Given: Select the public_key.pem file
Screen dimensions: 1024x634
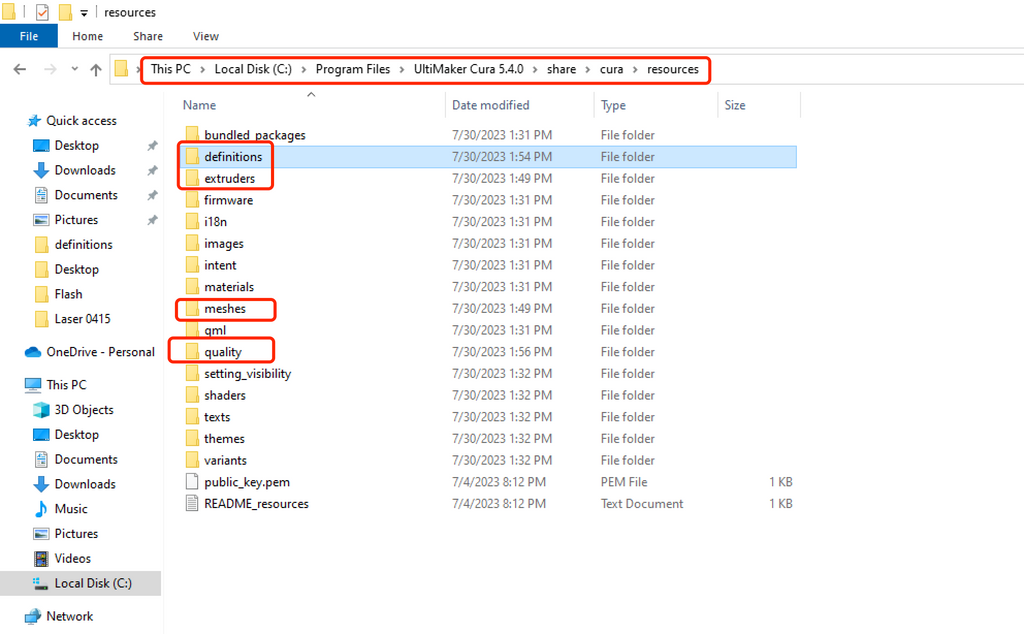Looking at the screenshot, I should click(x=247, y=482).
